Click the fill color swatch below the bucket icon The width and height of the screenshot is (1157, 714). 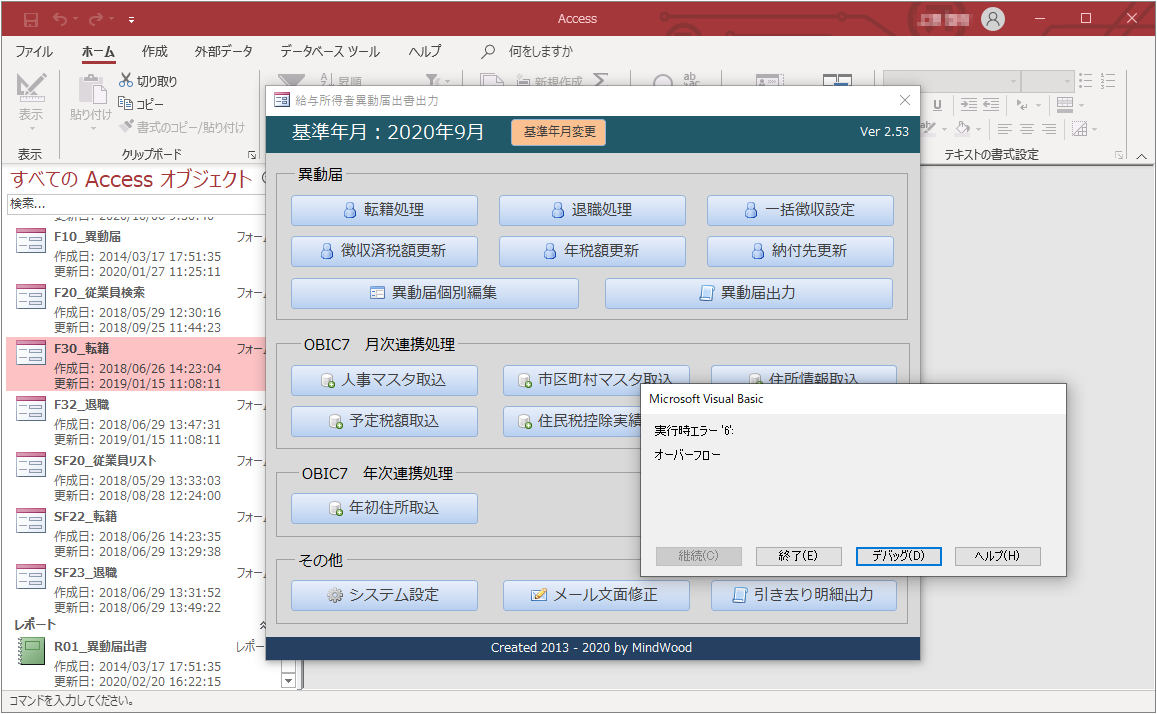(963, 135)
